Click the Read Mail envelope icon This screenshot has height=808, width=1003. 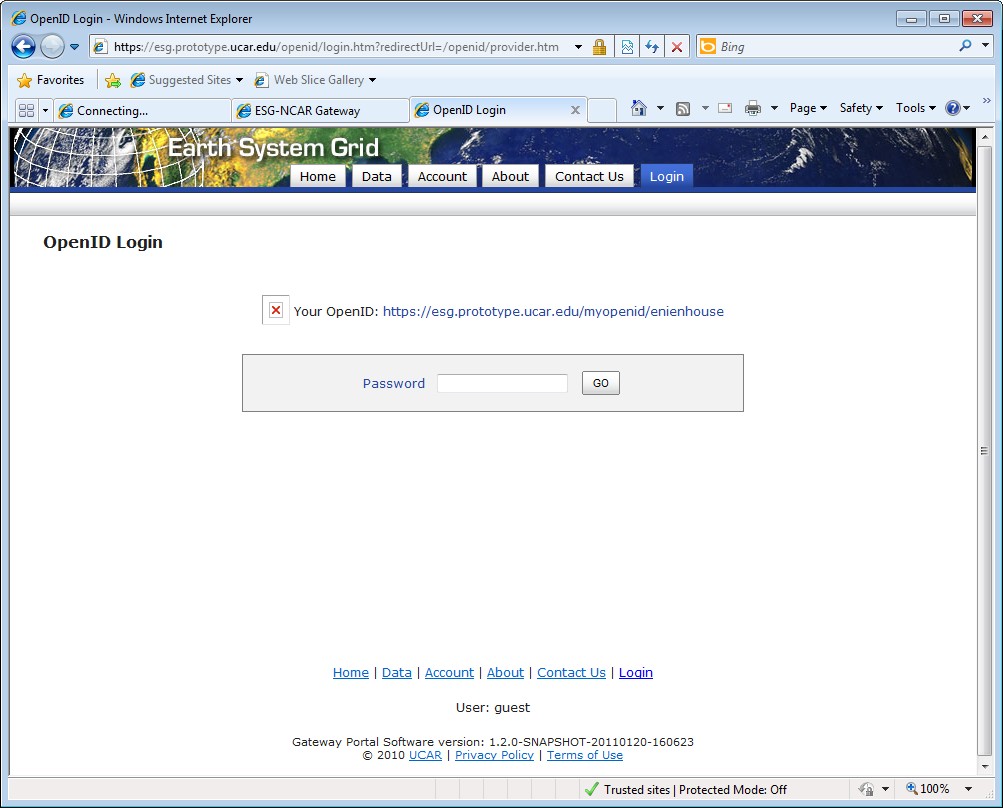pos(725,108)
